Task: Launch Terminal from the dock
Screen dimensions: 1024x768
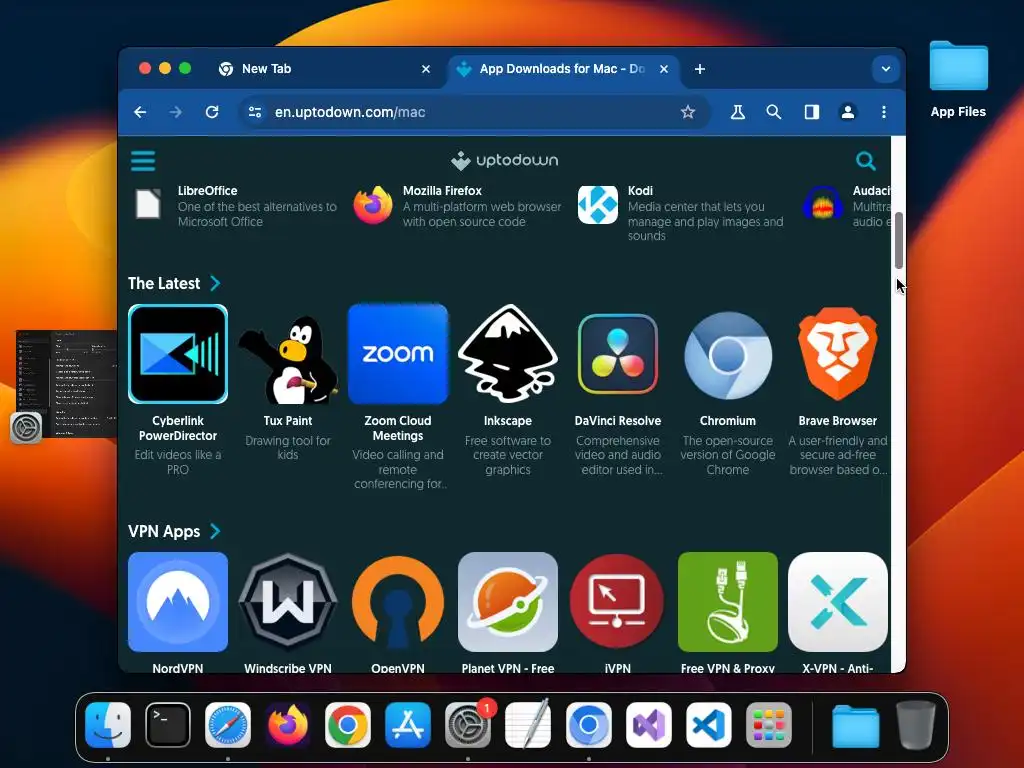Action: click(168, 725)
